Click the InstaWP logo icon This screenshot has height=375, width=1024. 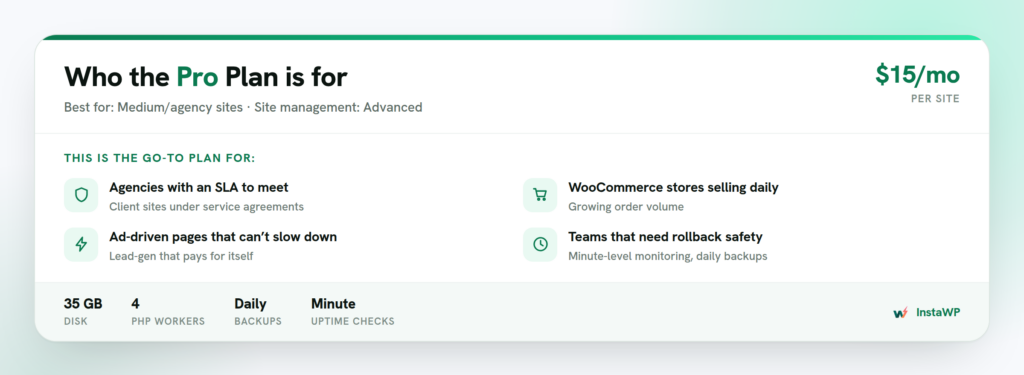click(901, 313)
